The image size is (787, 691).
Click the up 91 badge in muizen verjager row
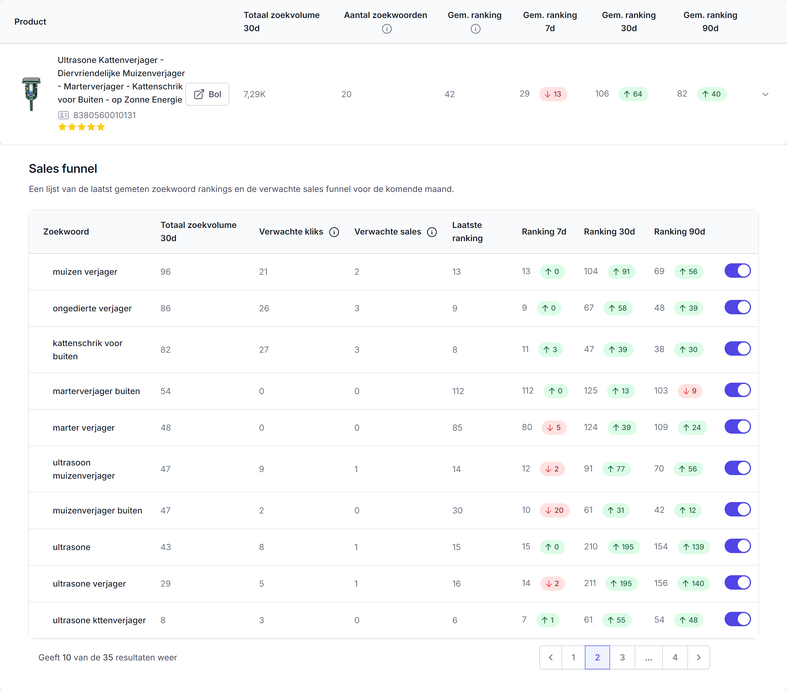point(621,271)
